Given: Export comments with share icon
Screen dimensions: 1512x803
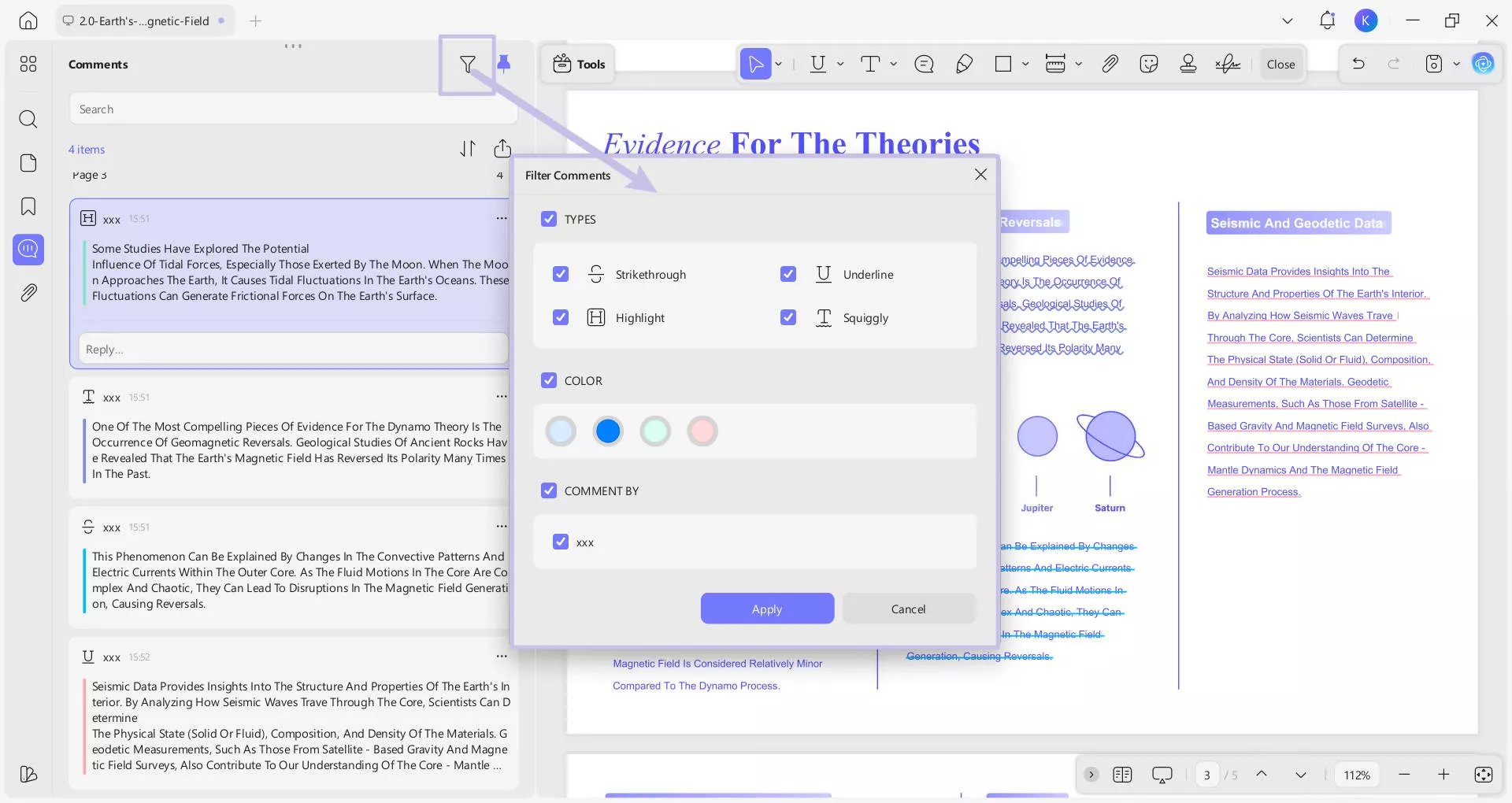Looking at the screenshot, I should [x=502, y=148].
